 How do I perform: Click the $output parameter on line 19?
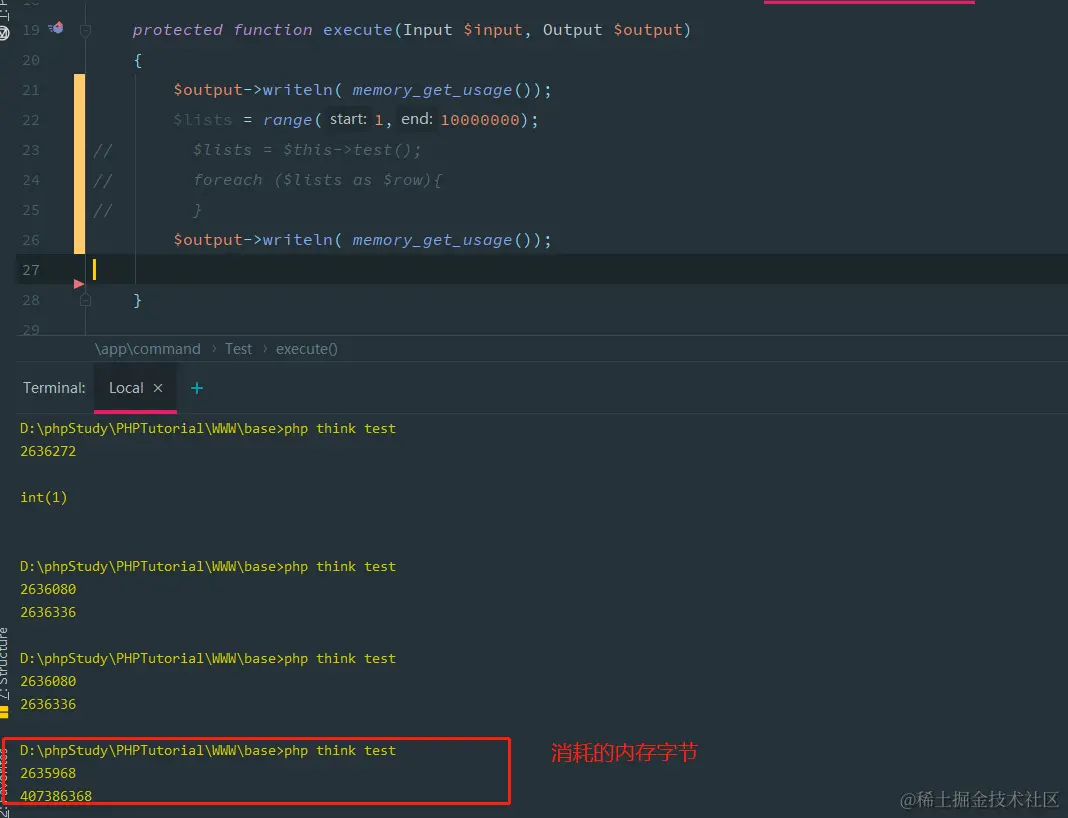click(648, 30)
